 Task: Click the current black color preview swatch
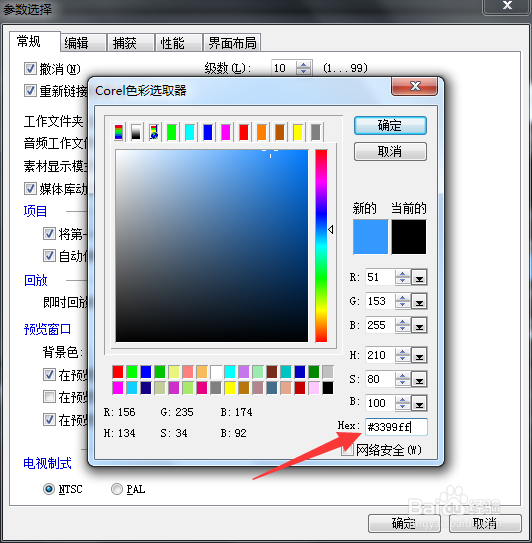point(409,237)
